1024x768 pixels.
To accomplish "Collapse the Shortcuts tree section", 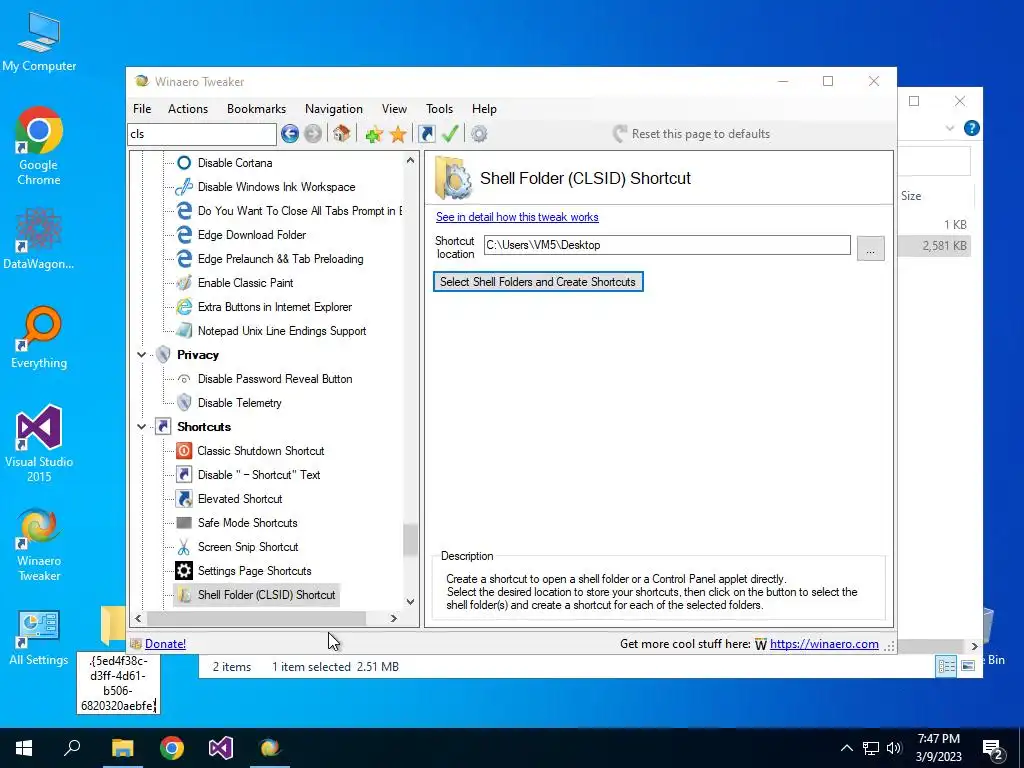I will tap(142, 426).
